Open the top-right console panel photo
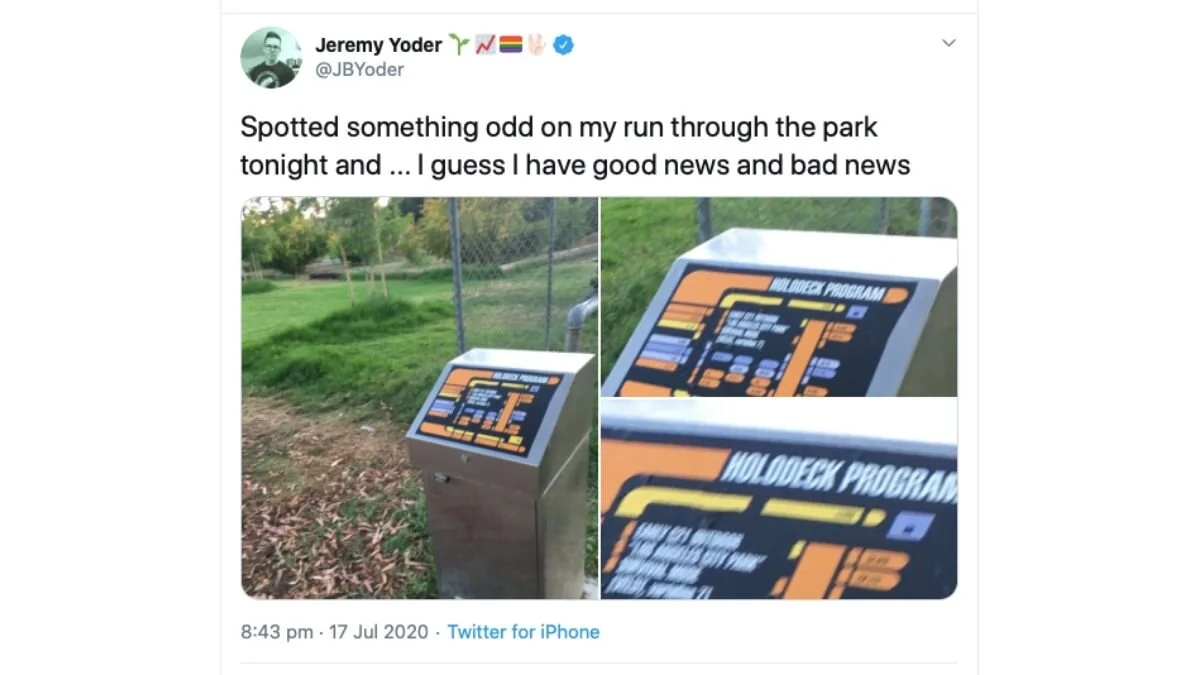The height and width of the screenshot is (675, 1200). pyautogui.click(x=779, y=297)
